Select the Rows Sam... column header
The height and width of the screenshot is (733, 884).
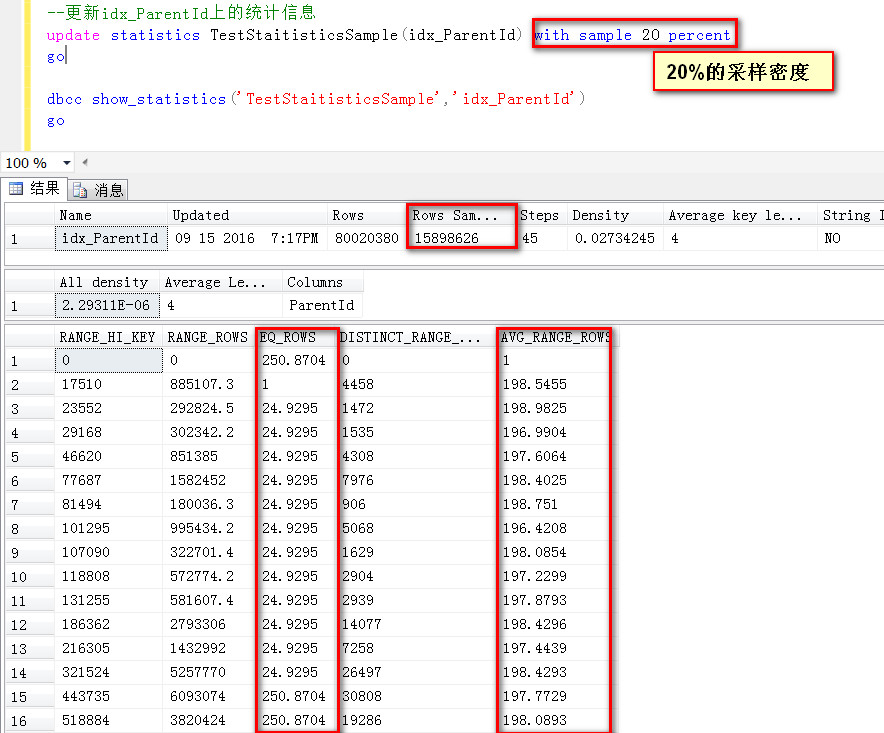click(461, 215)
